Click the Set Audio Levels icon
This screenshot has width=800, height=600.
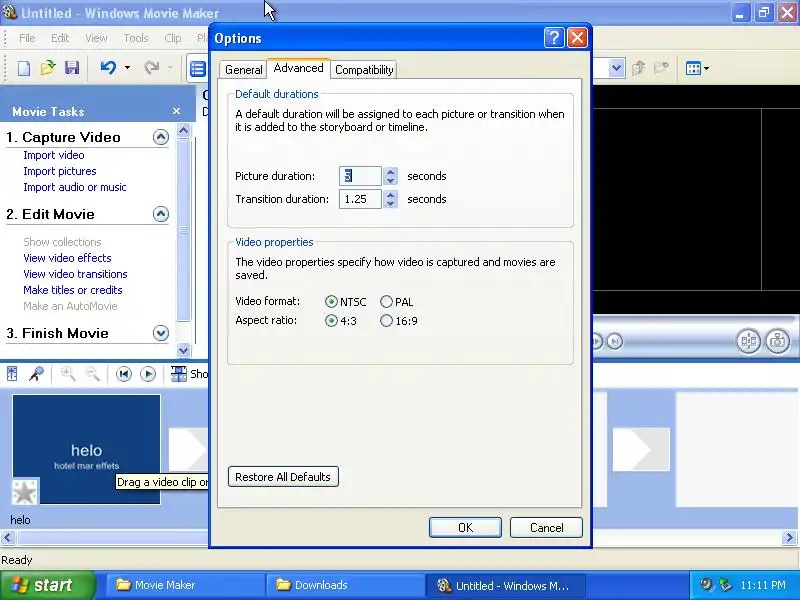[12, 374]
